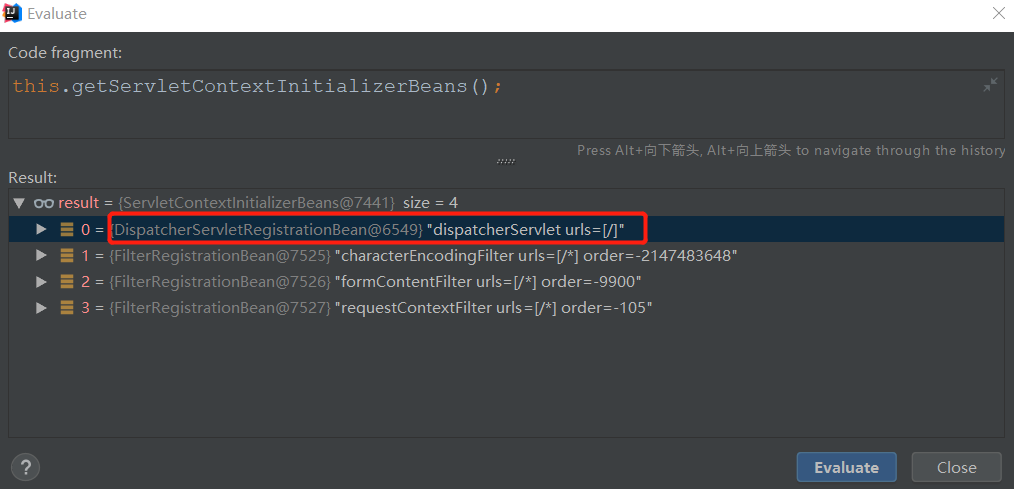Close the Evaluate dialog window
The image size is (1014, 489).
tap(997, 14)
